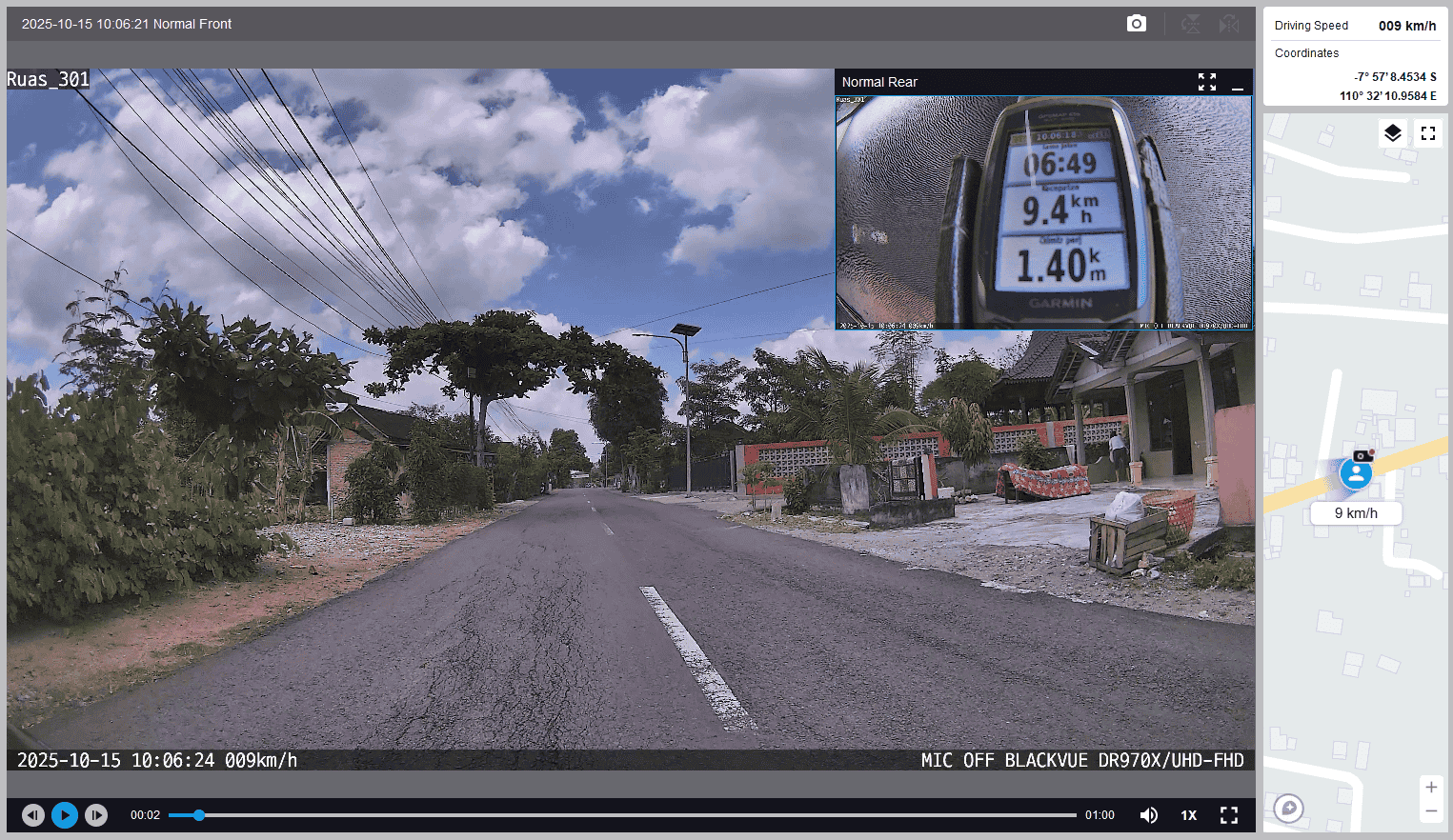Click the round map logo icon

[x=1288, y=809]
